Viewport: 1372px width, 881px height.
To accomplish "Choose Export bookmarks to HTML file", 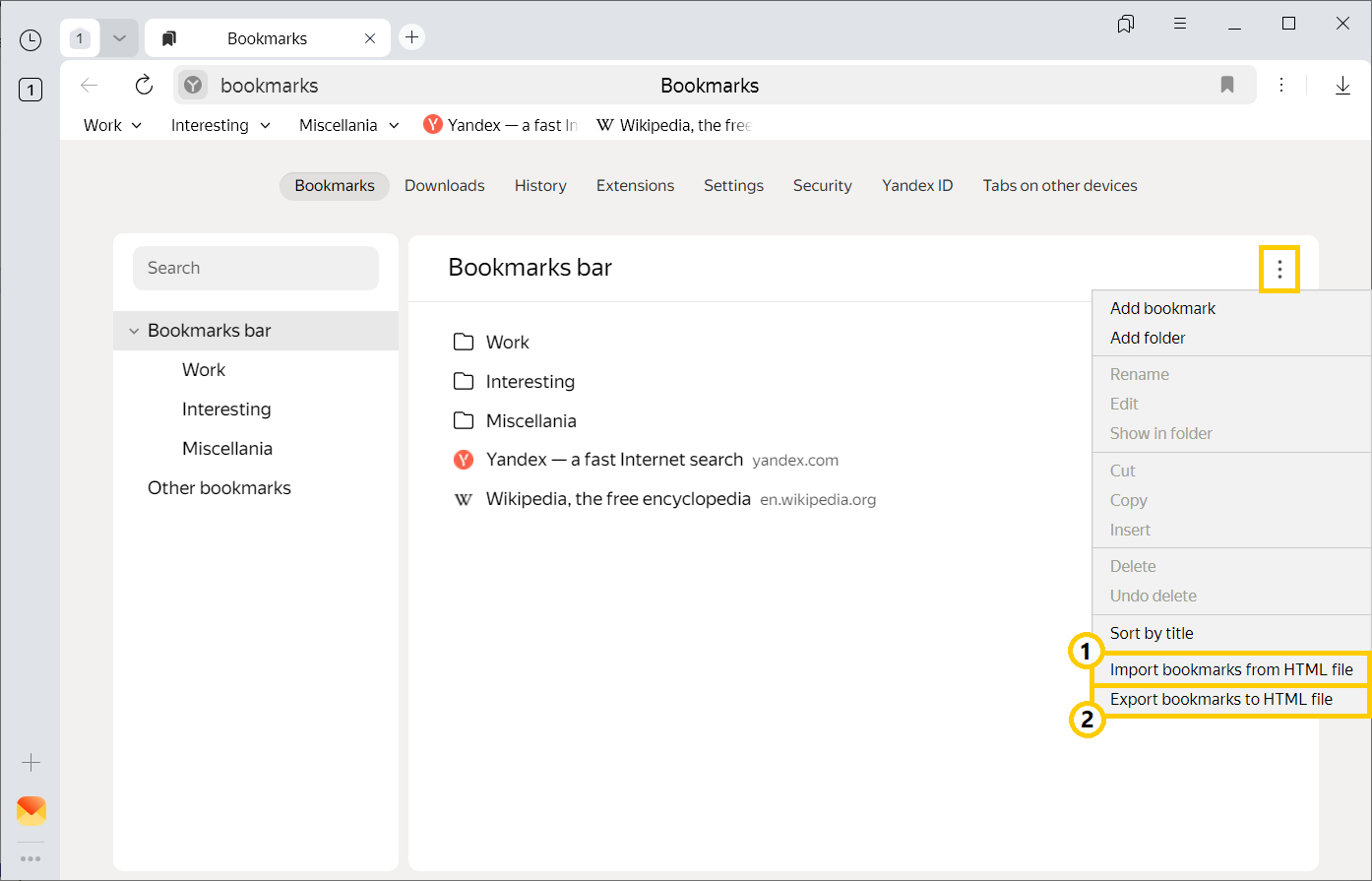I will pos(1220,699).
